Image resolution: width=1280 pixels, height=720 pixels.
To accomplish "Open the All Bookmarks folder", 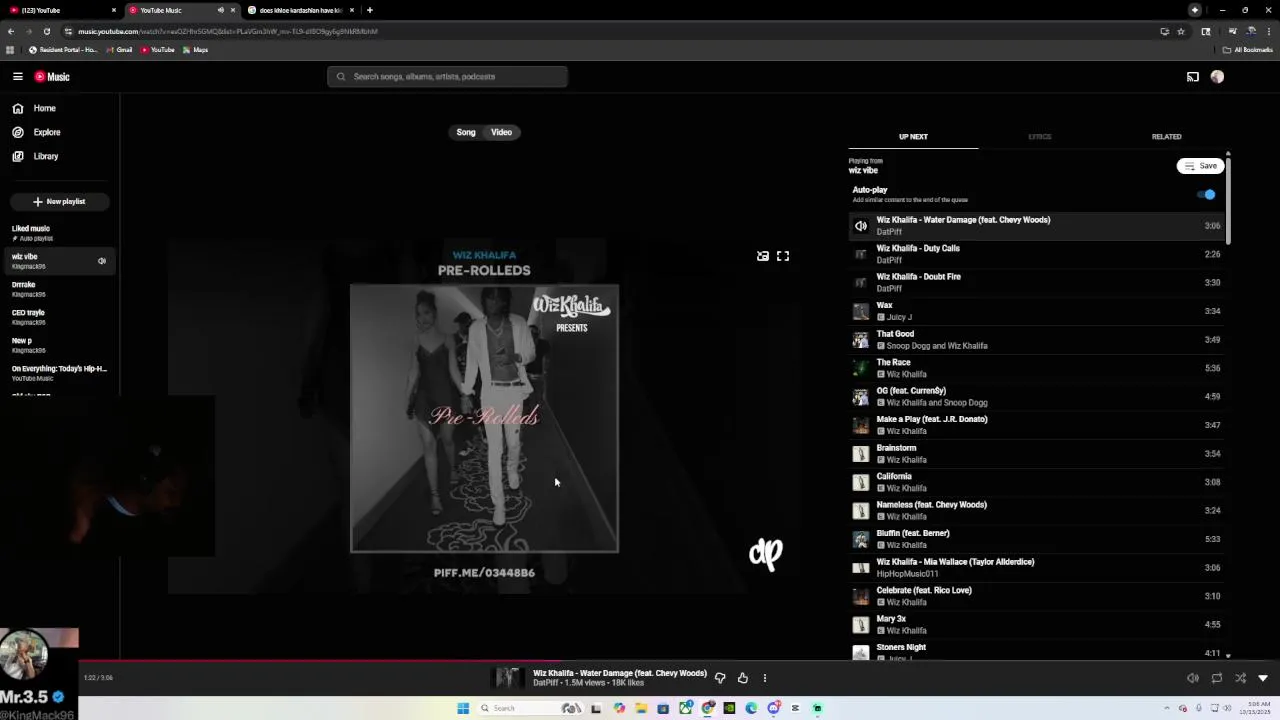I will [x=1247, y=50].
